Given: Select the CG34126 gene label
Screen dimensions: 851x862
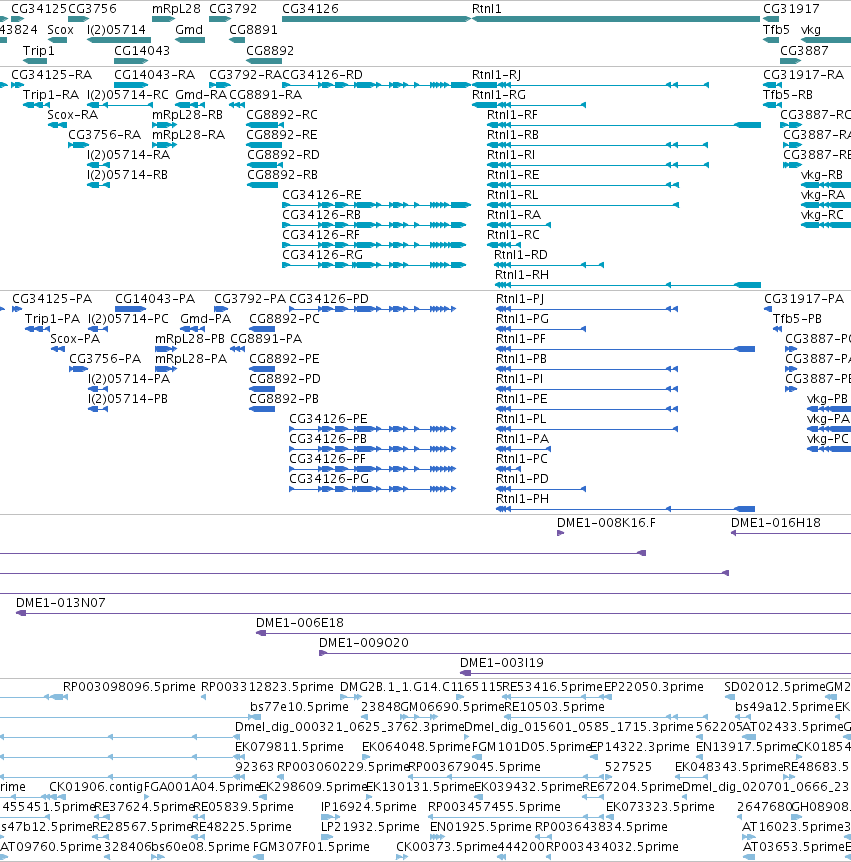Looking at the screenshot, I should (310, 9).
